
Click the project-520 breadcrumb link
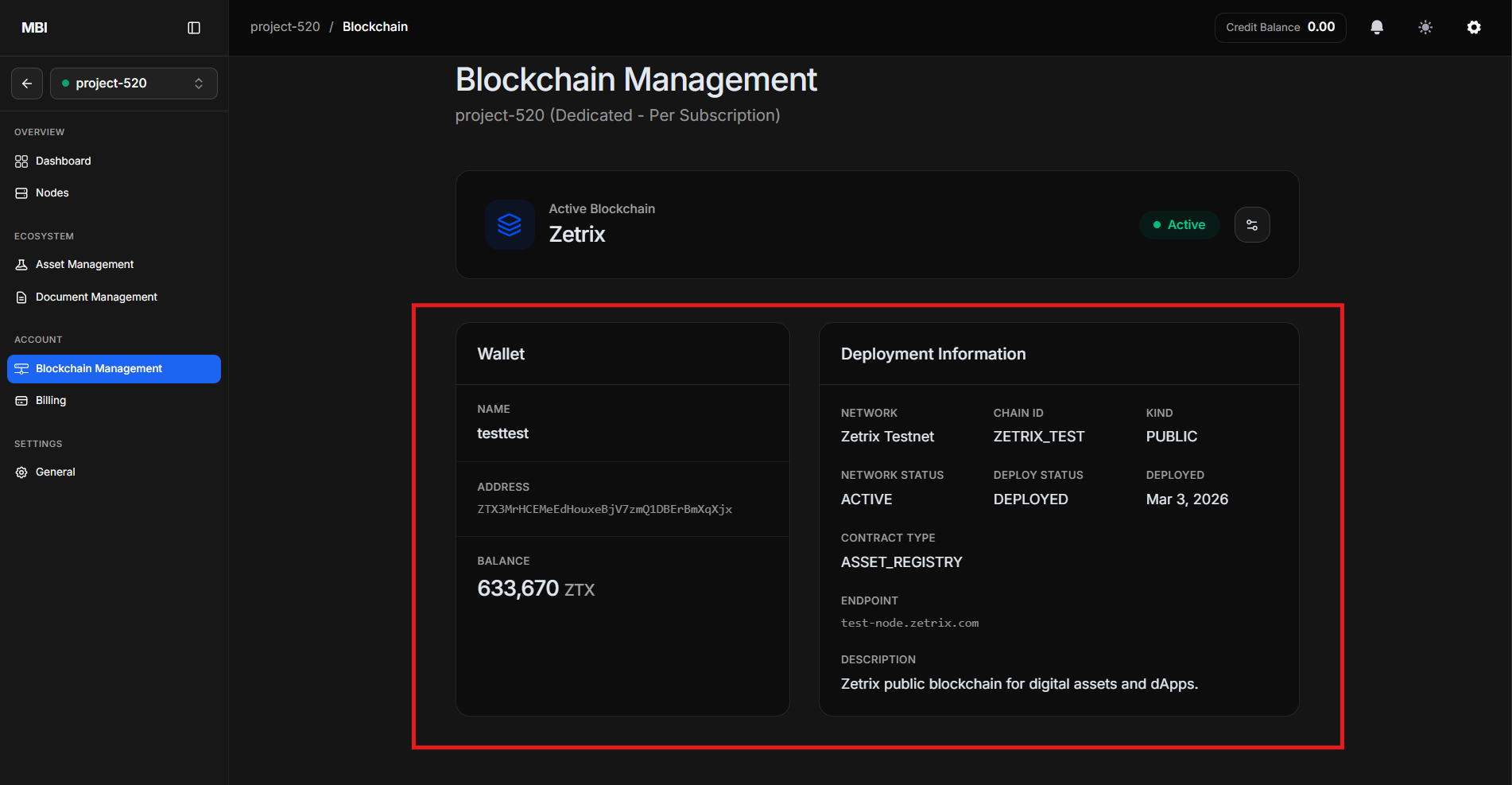[285, 27]
